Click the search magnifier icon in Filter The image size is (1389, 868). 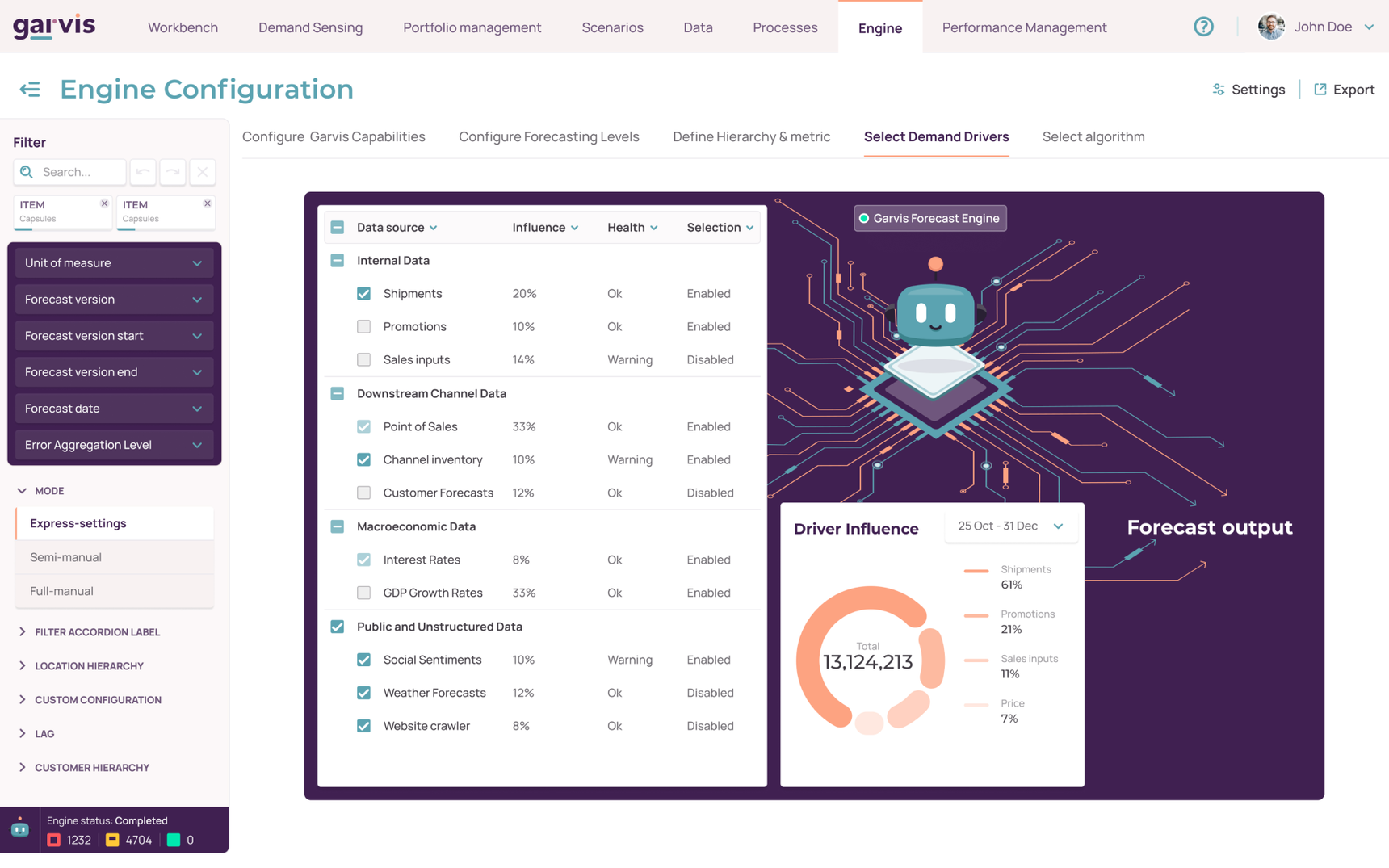[x=27, y=172]
